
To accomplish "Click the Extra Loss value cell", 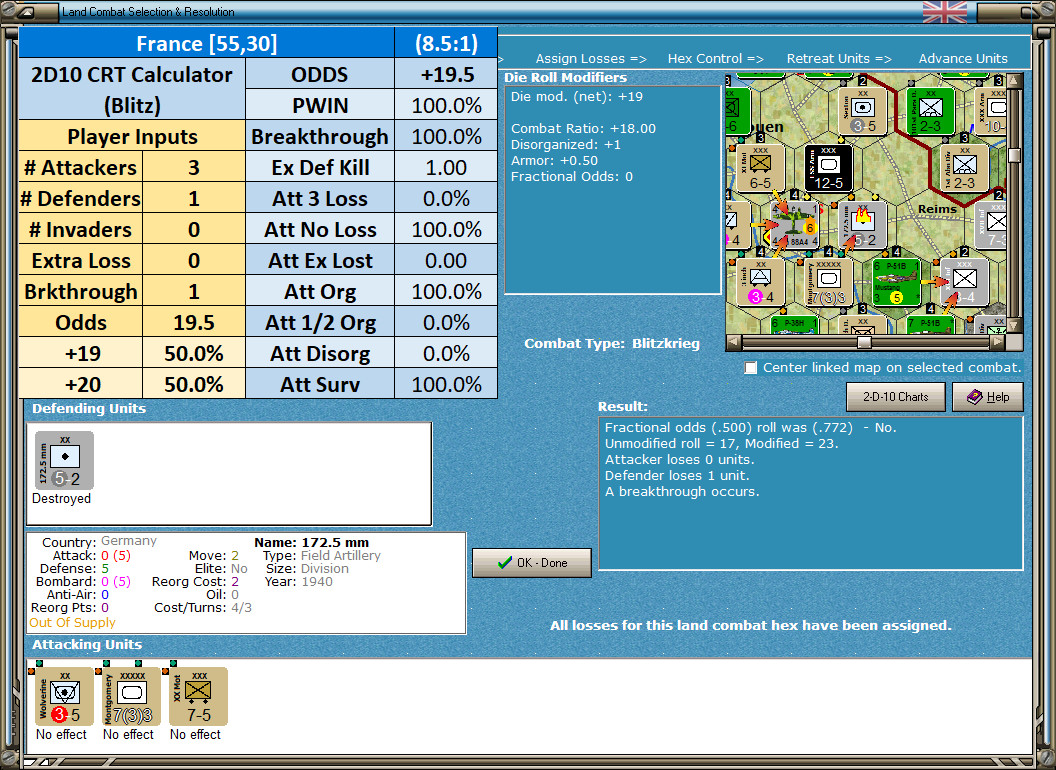I will click(194, 260).
